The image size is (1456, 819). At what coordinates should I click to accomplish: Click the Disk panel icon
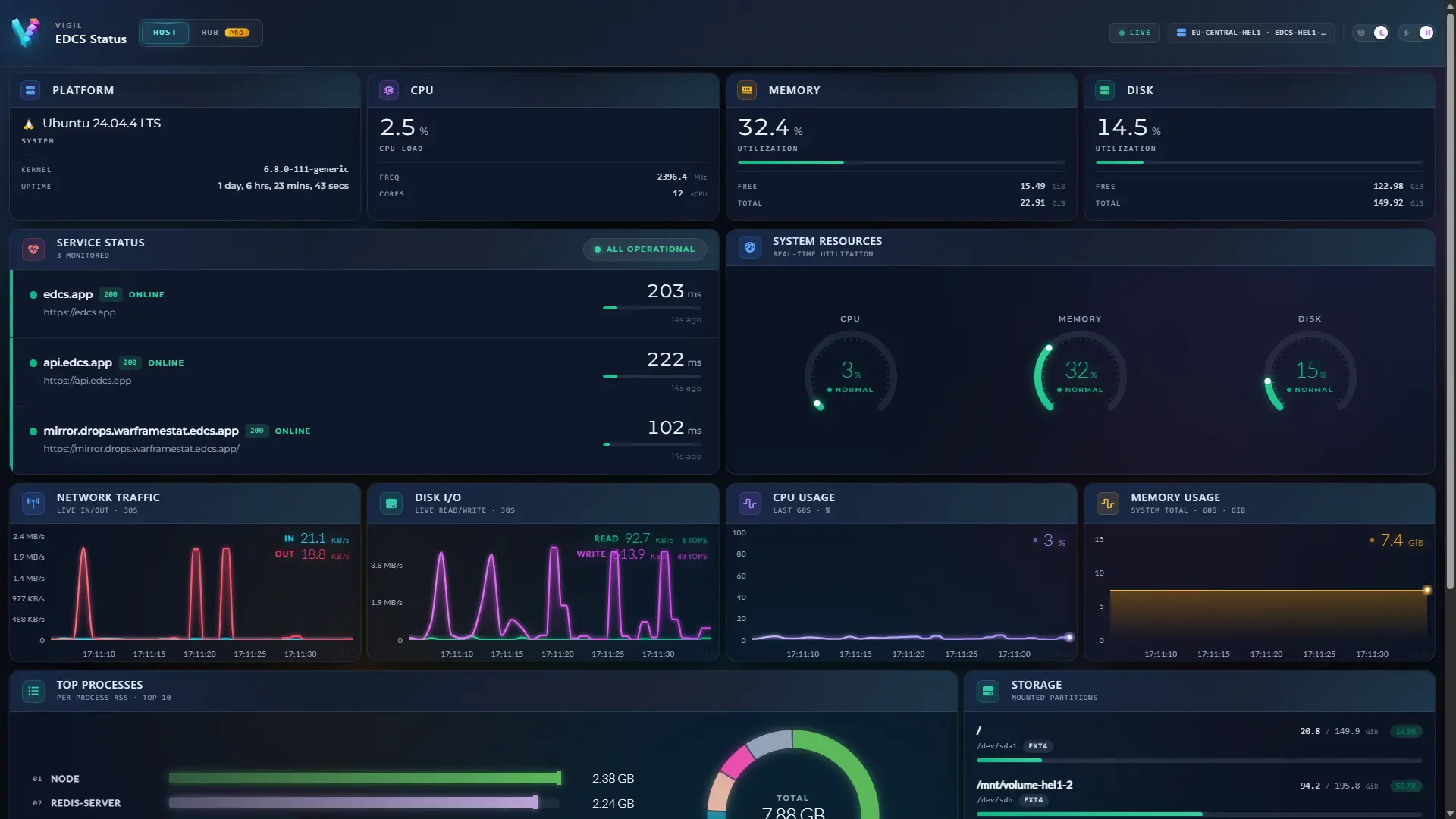(1105, 90)
